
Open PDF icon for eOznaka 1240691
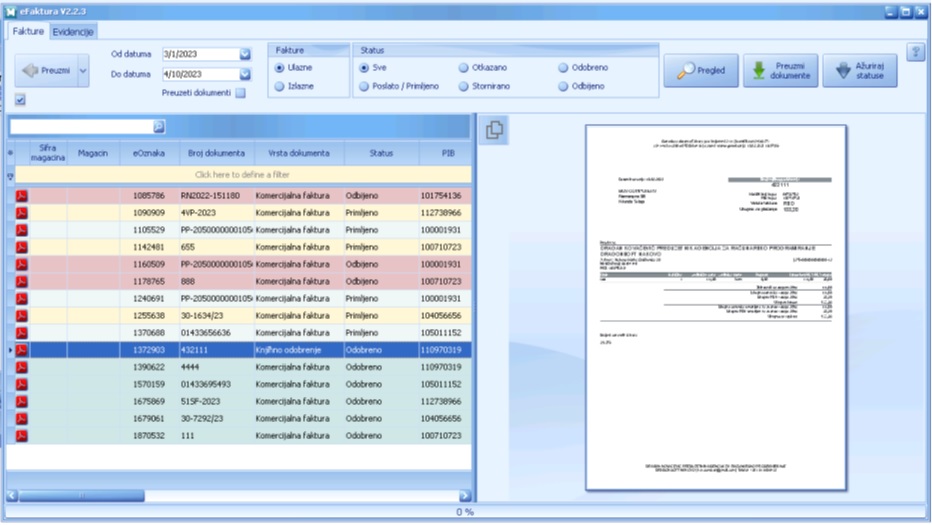click(22, 298)
